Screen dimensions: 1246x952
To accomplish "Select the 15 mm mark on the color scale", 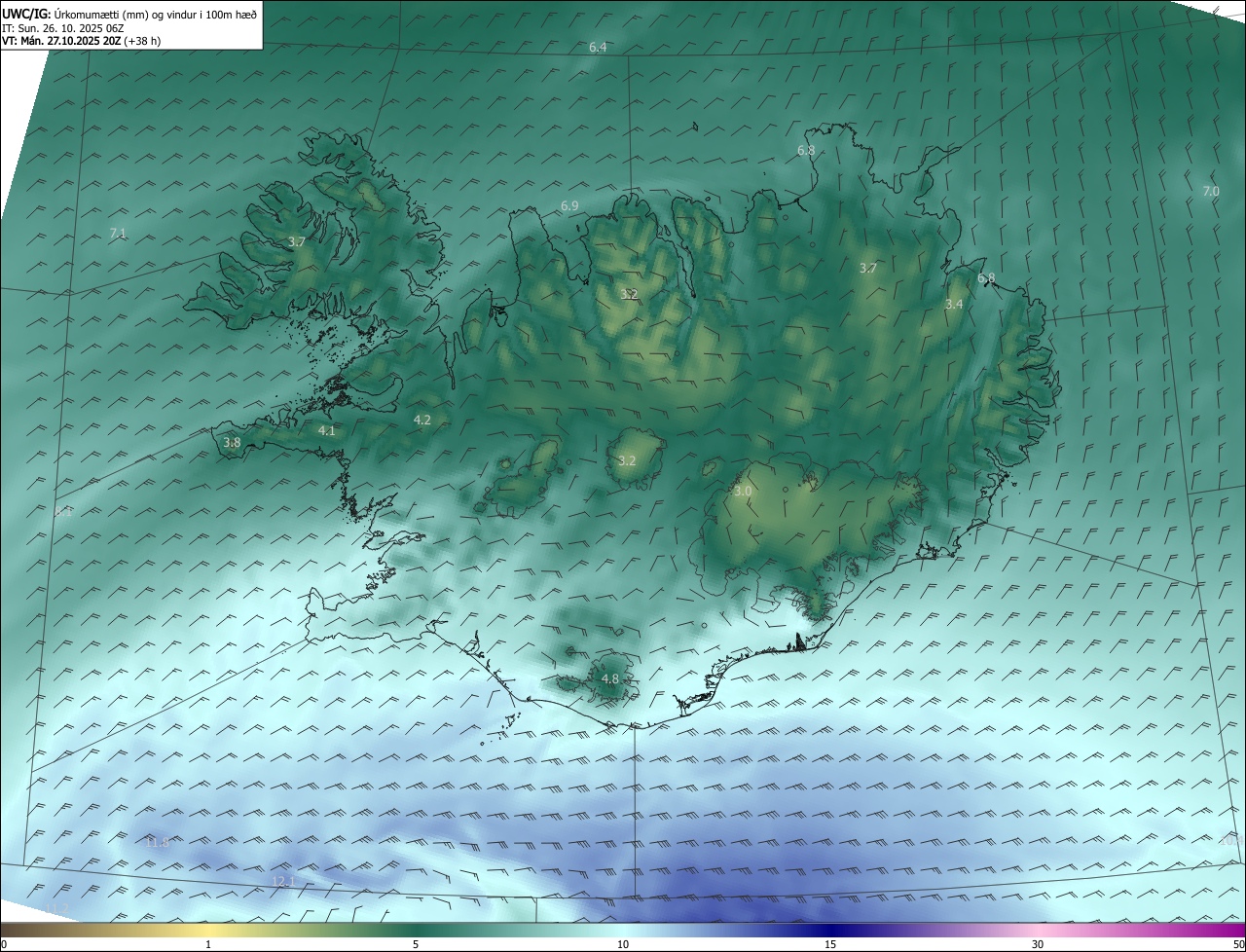I will point(830,944).
